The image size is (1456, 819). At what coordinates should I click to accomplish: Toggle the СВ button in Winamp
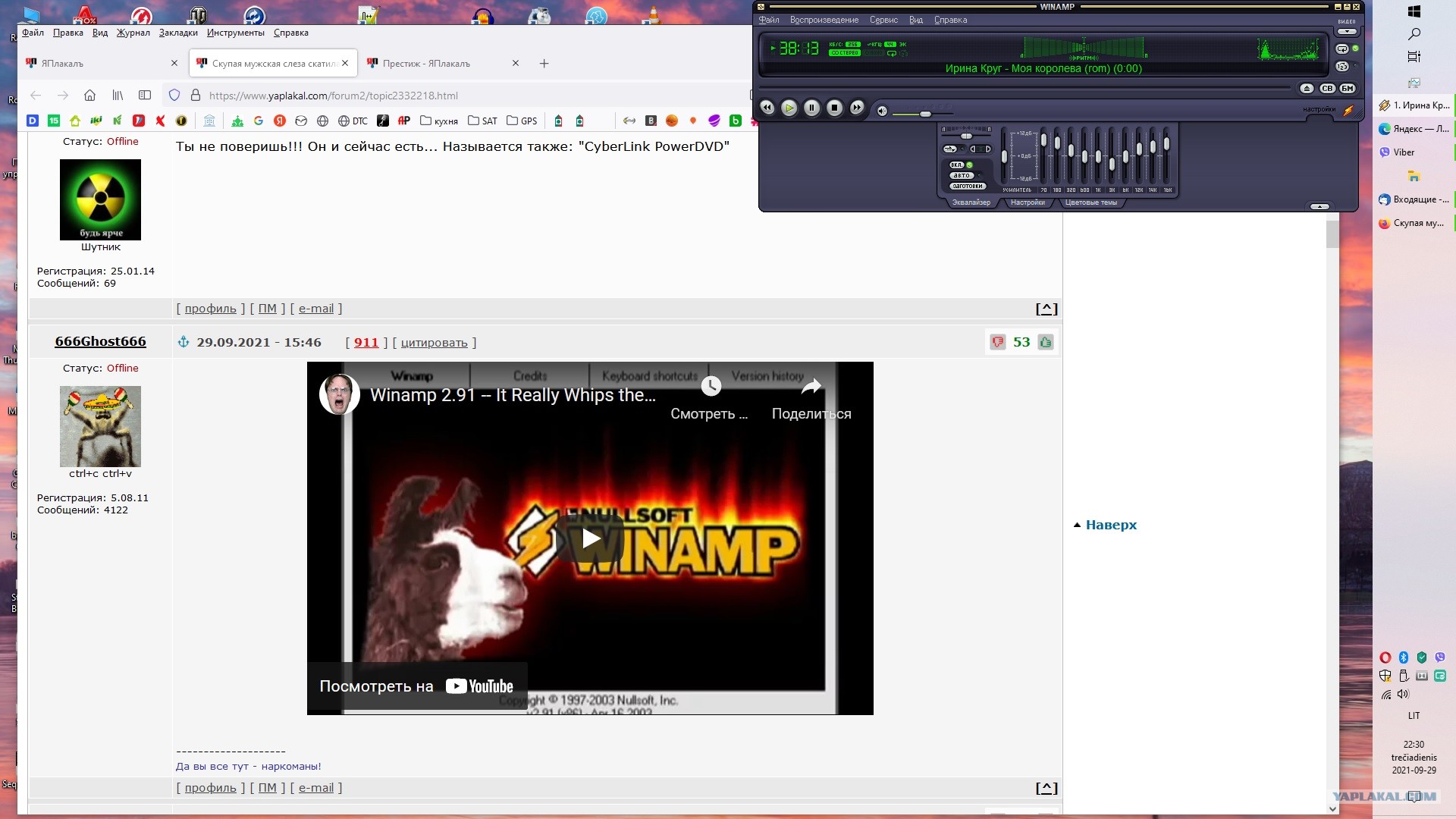click(1327, 89)
